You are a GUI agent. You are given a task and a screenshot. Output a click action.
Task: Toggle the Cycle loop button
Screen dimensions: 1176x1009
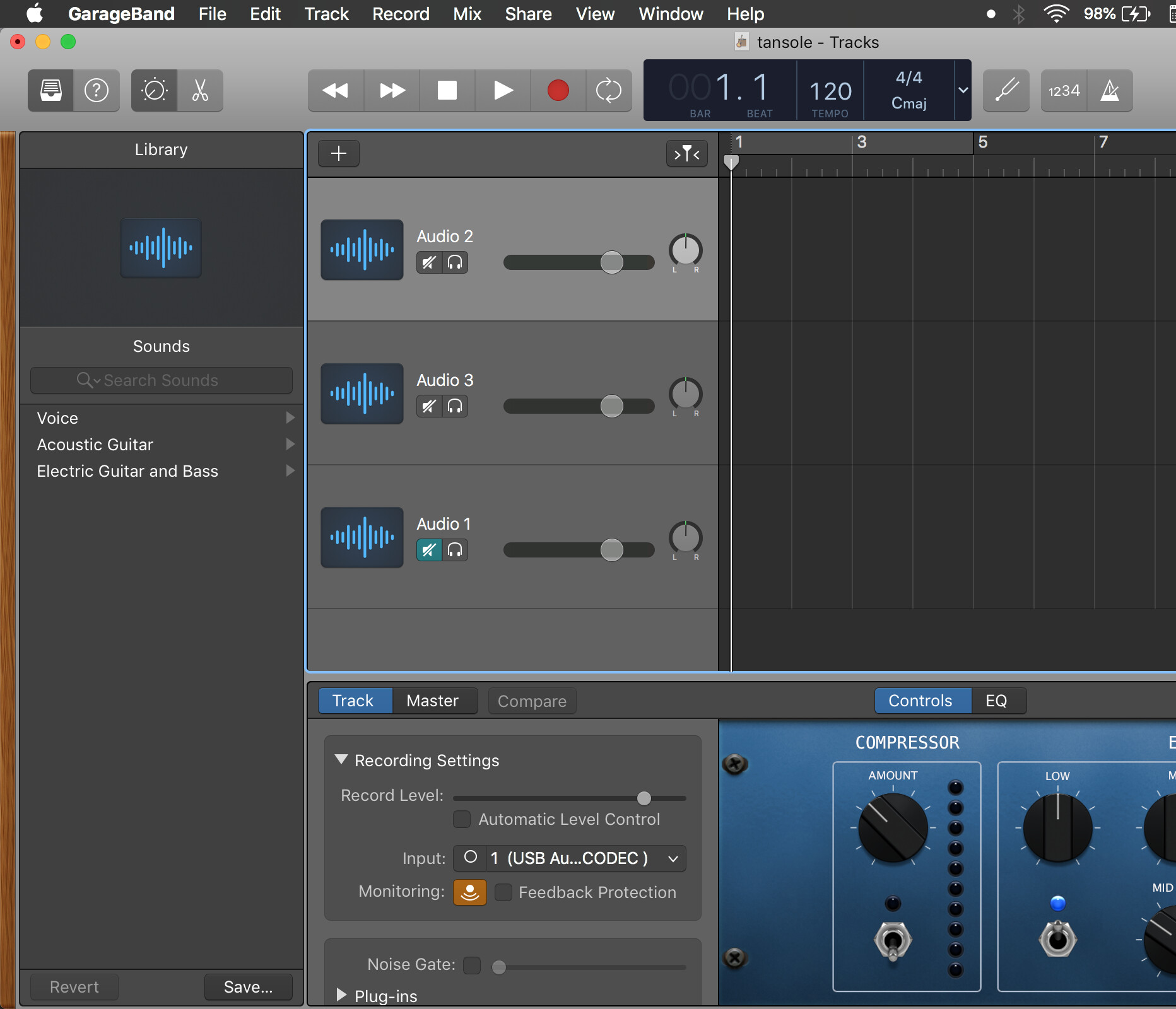pyautogui.click(x=609, y=90)
